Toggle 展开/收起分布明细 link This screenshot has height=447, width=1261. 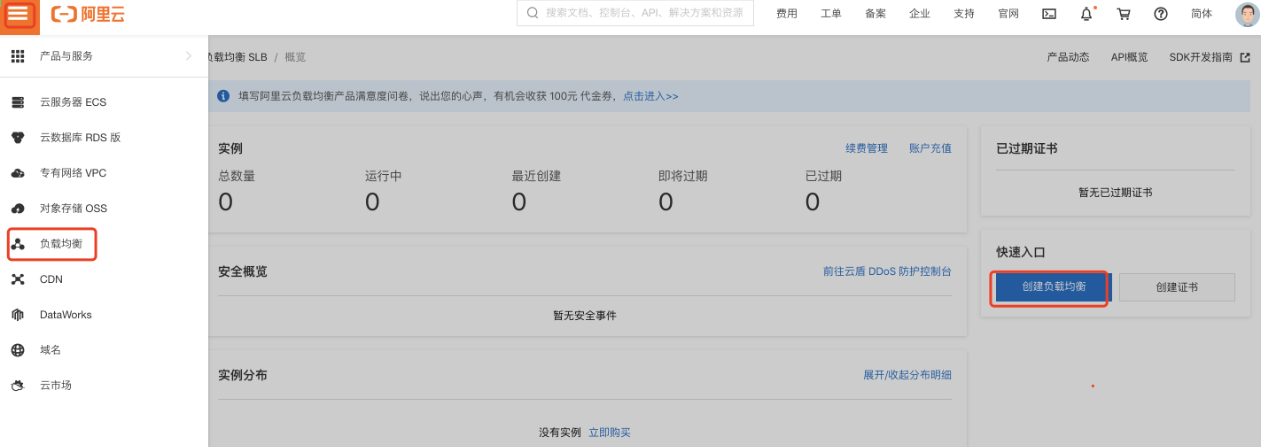click(907, 375)
